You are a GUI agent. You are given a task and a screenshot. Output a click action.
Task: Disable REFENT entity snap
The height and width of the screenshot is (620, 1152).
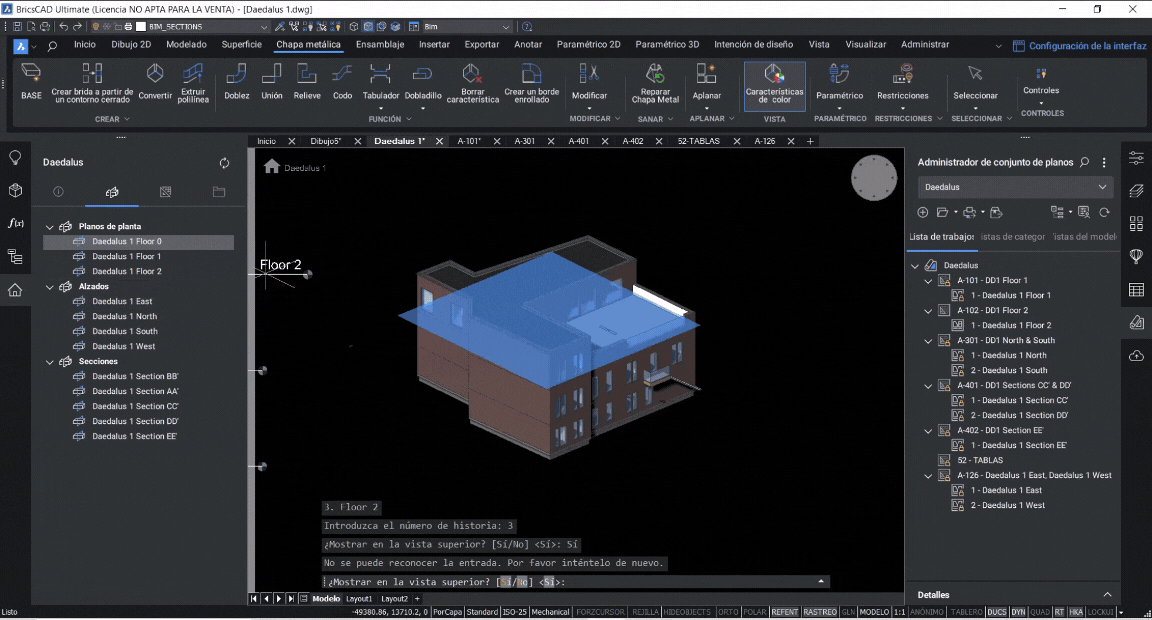[785, 612]
